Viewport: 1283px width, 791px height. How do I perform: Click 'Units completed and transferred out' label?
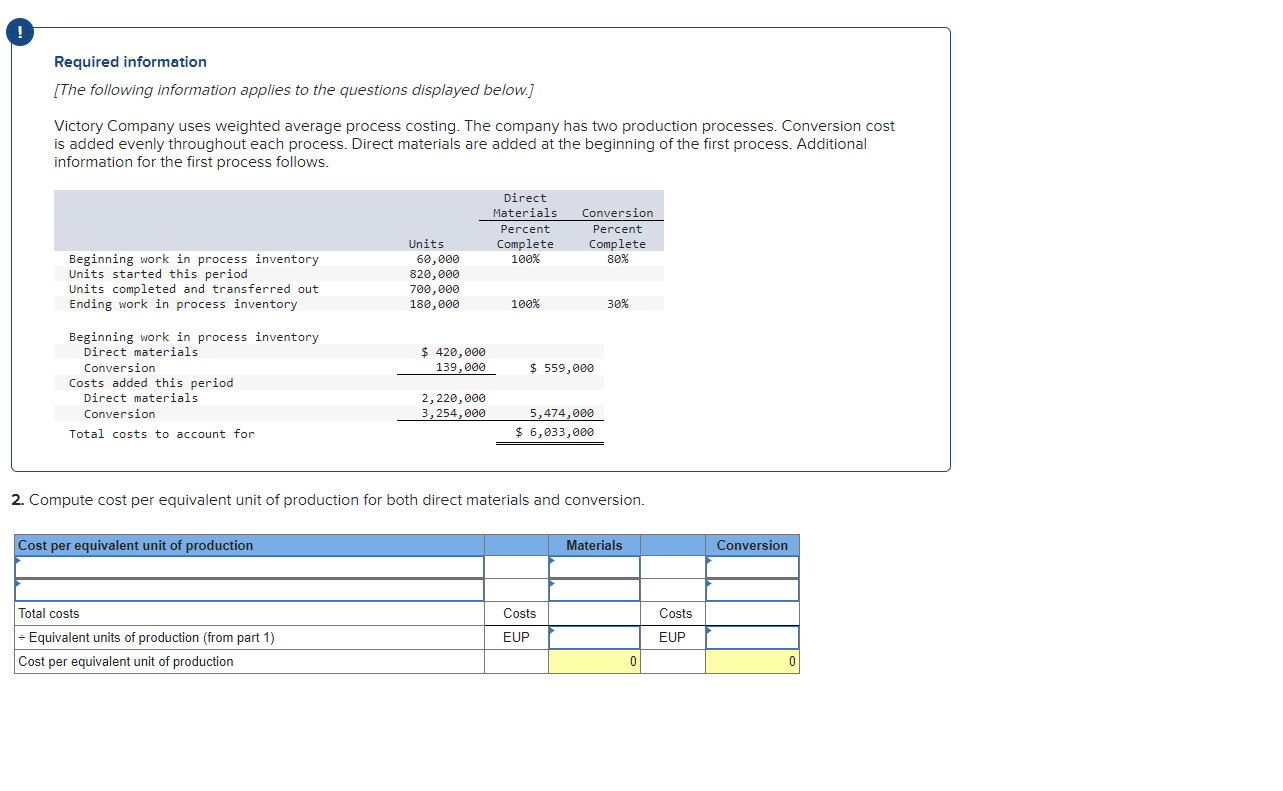click(194, 289)
